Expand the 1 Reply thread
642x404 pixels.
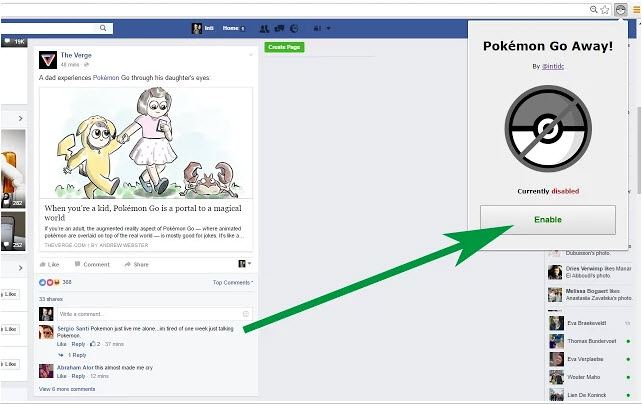(77, 355)
